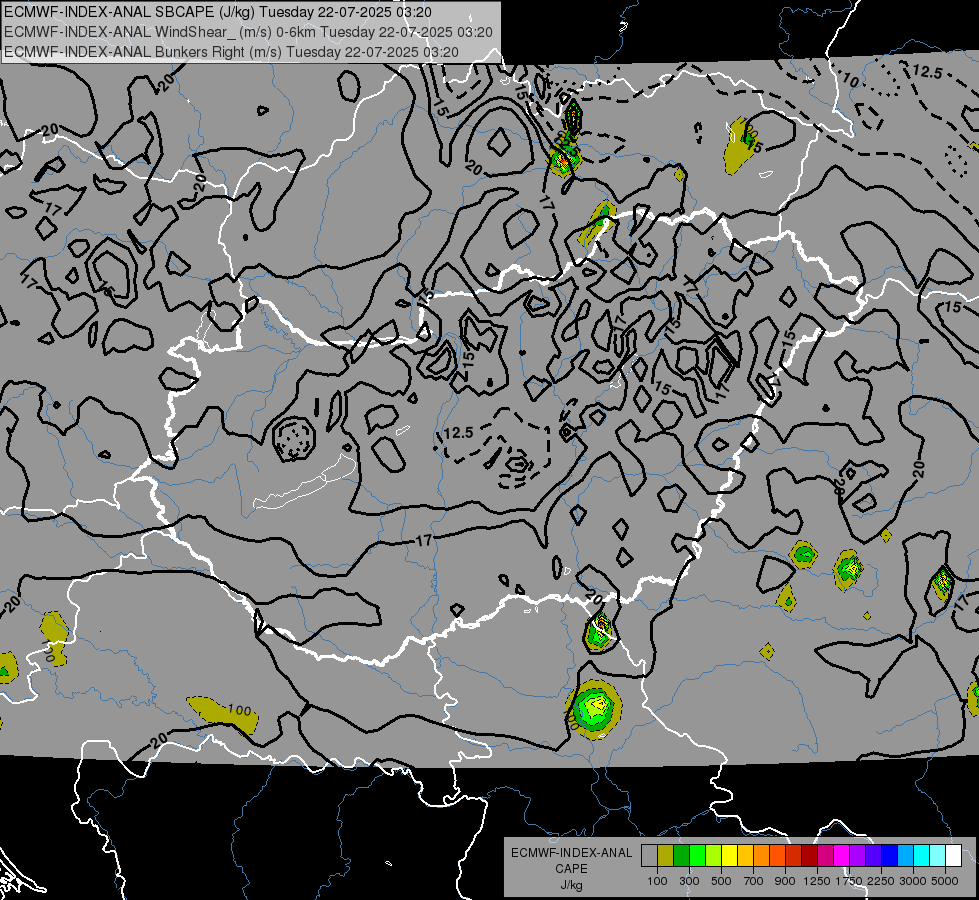Click the 1250 legend scale value
The height and width of the screenshot is (900, 979).
817,881
